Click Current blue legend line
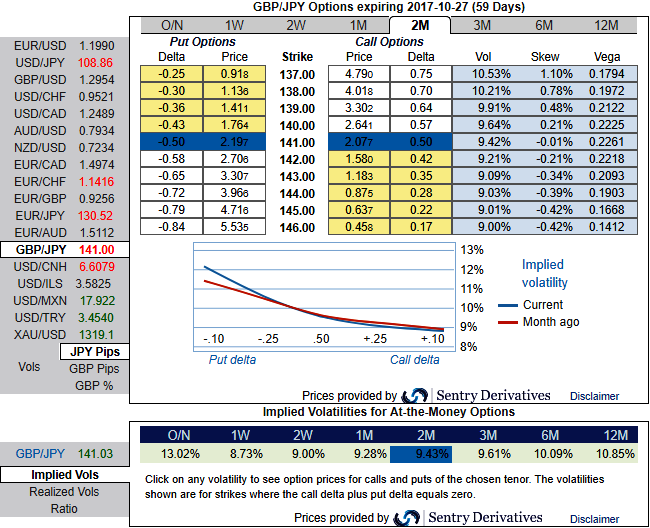 (x=508, y=305)
